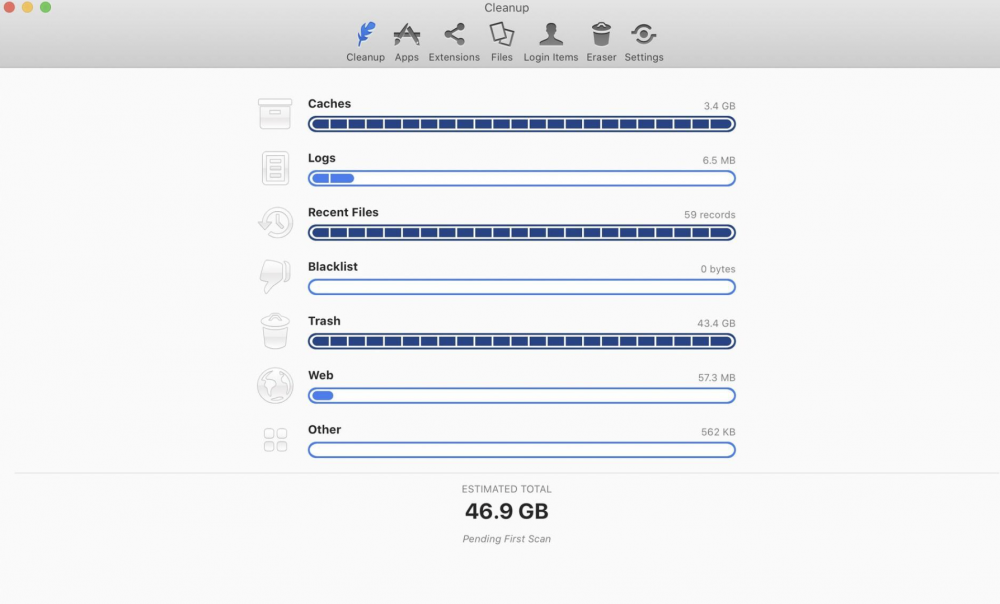Screen dimensions: 1000x604
Task: Click the Recent Files clock icon
Action: tap(275, 223)
